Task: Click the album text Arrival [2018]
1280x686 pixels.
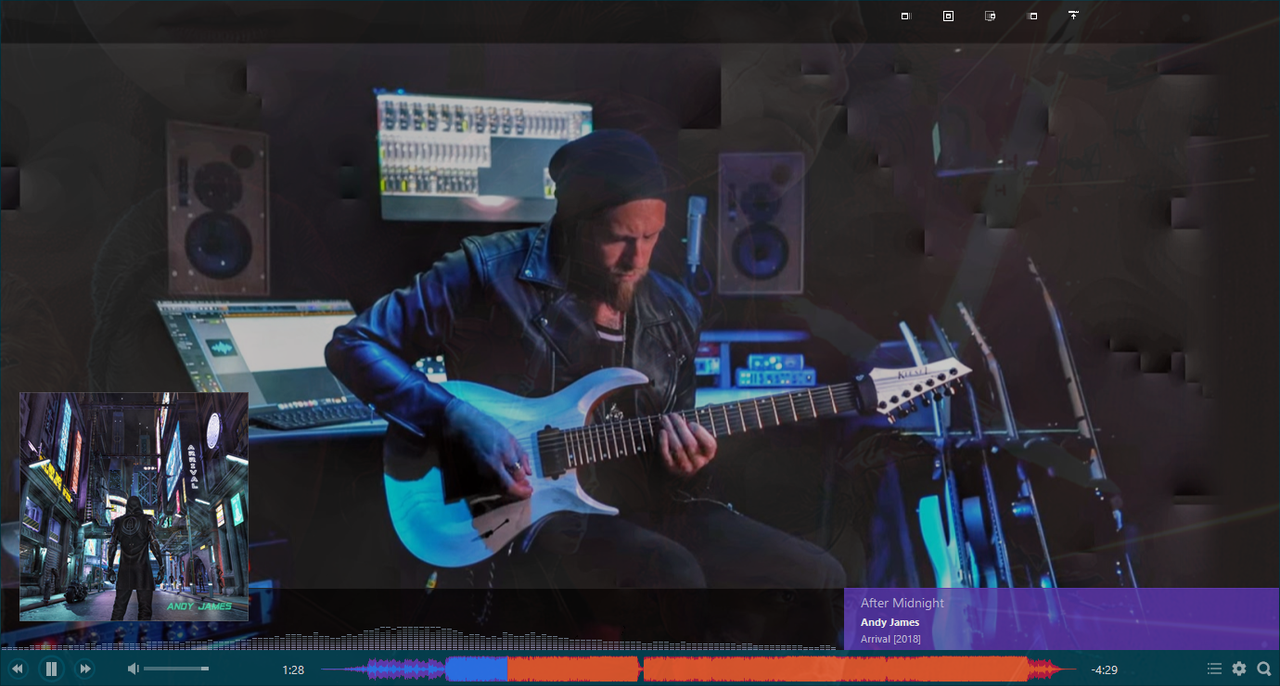Action: tap(891, 639)
